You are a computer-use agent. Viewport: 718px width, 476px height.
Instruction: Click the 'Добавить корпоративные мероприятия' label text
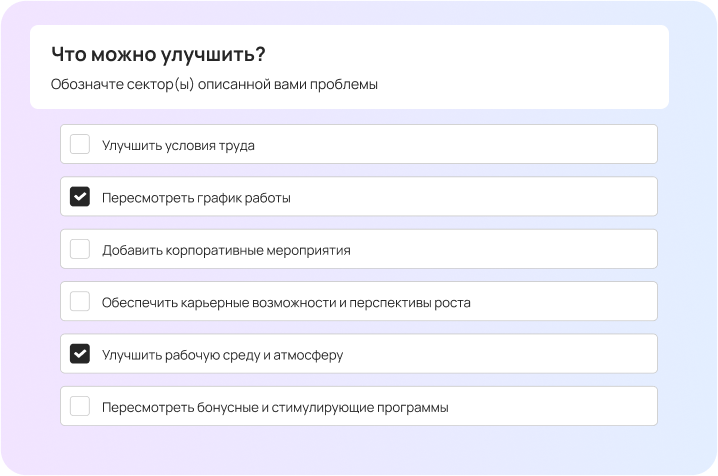pyautogui.click(x=226, y=249)
